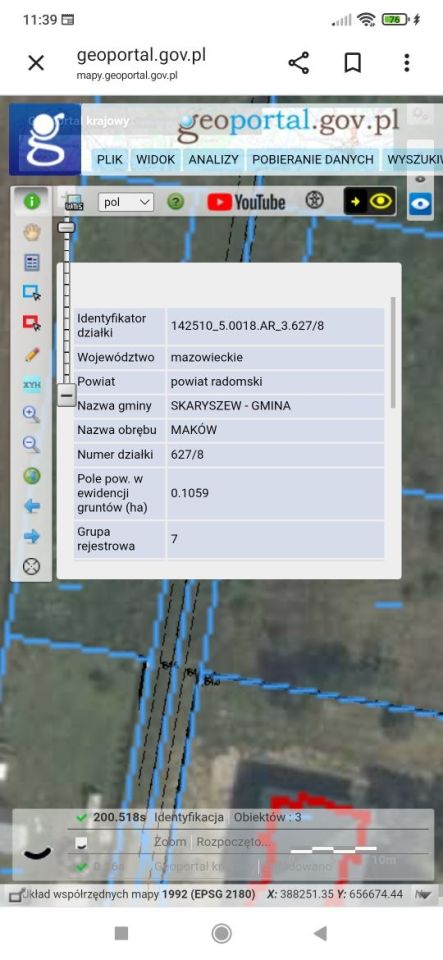Image resolution: width=443 pixels, height=960 pixels.
Task: Open the attribute table tool
Action: tap(32, 263)
